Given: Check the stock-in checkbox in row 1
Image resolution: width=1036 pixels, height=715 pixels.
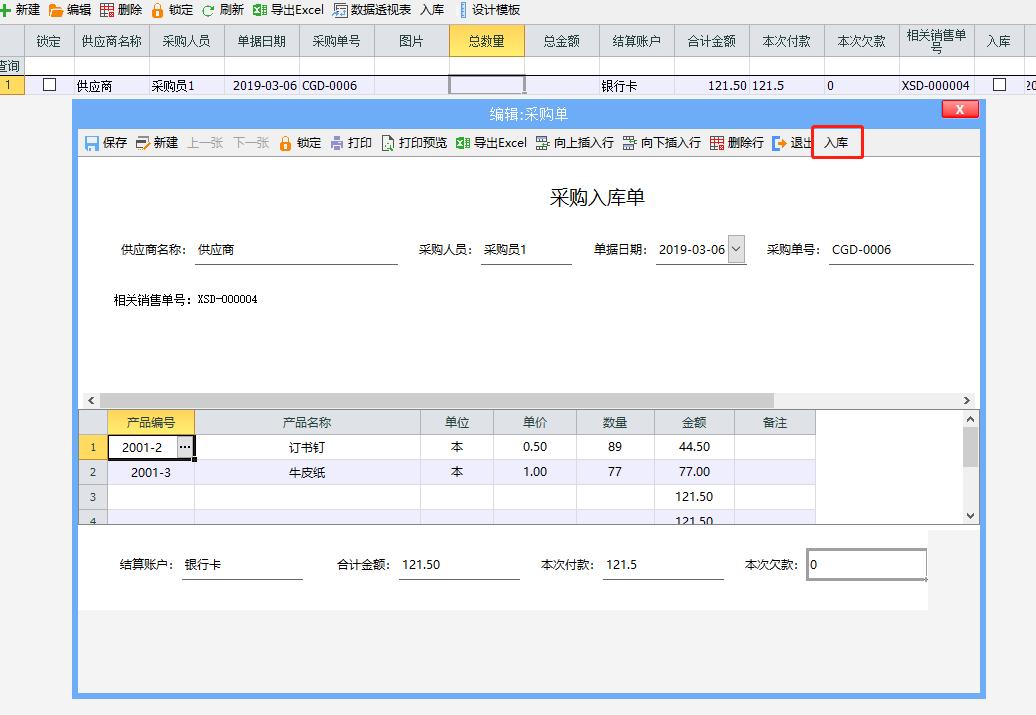Looking at the screenshot, I should click(x=999, y=85).
